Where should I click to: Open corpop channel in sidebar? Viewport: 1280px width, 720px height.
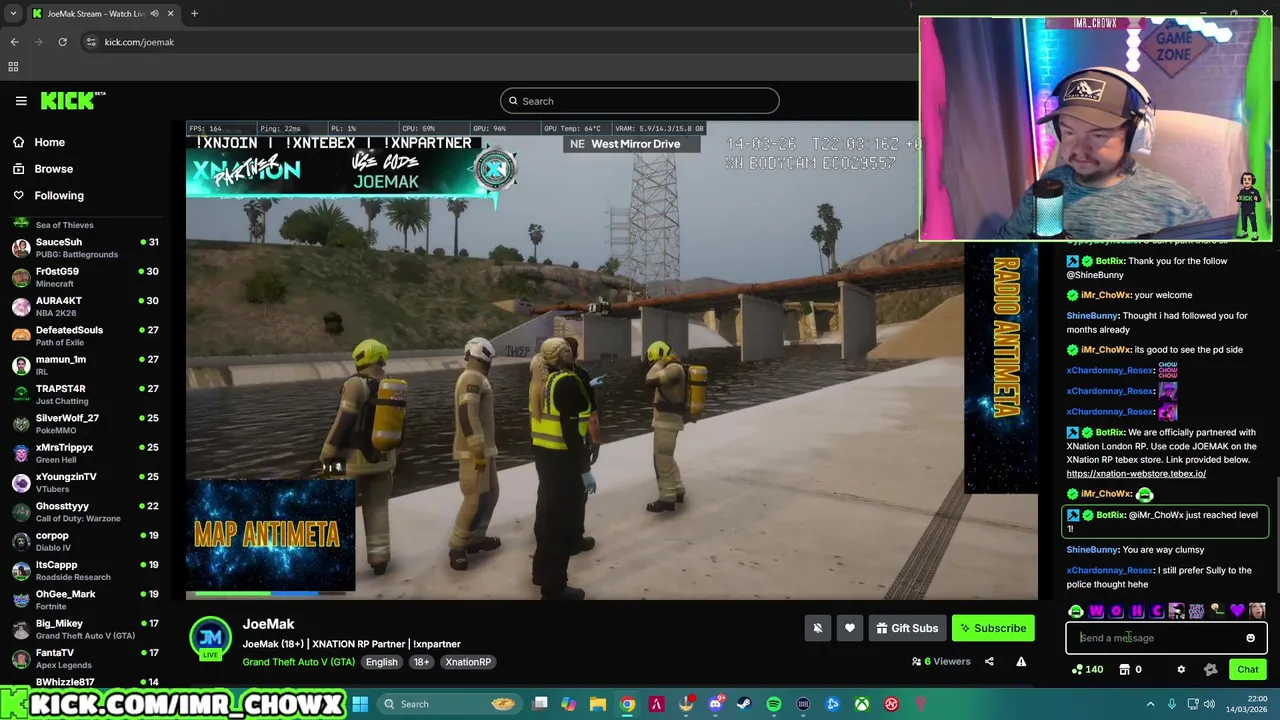point(85,541)
